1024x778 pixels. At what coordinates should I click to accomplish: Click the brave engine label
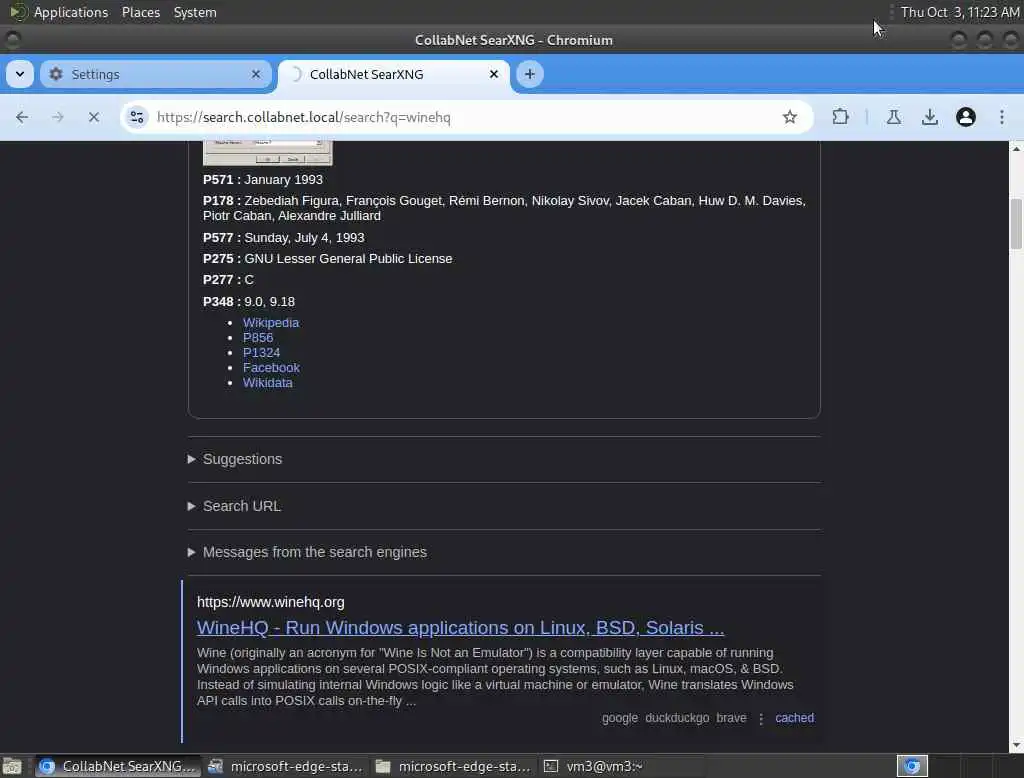click(731, 717)
